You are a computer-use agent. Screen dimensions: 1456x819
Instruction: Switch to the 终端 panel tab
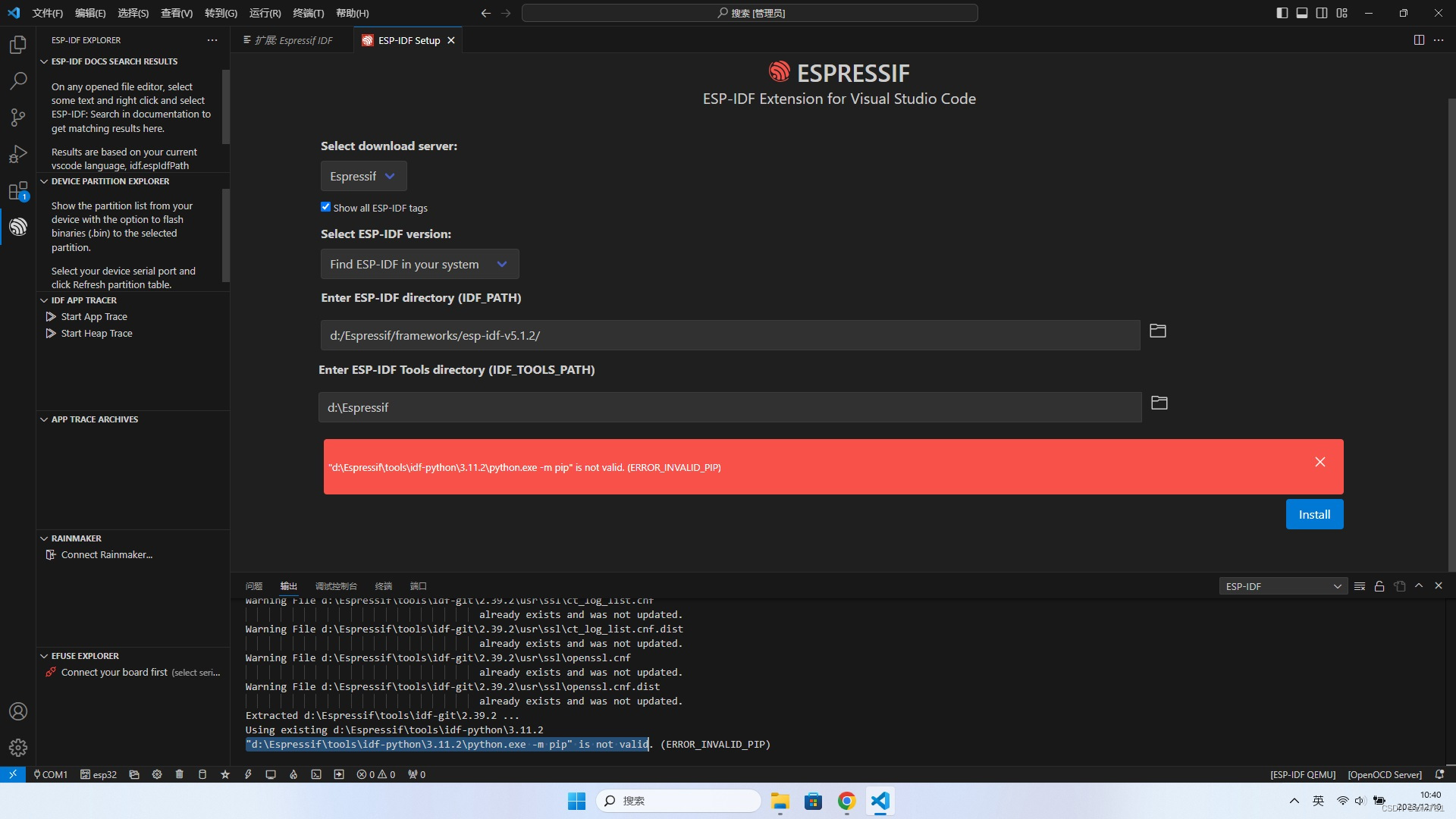click(383, 585)
